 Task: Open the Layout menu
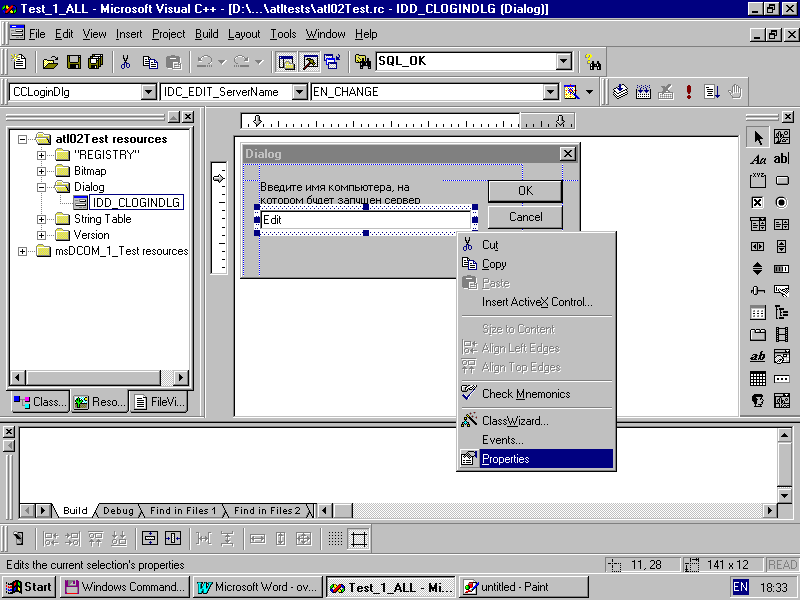click(x=244, y=34)
